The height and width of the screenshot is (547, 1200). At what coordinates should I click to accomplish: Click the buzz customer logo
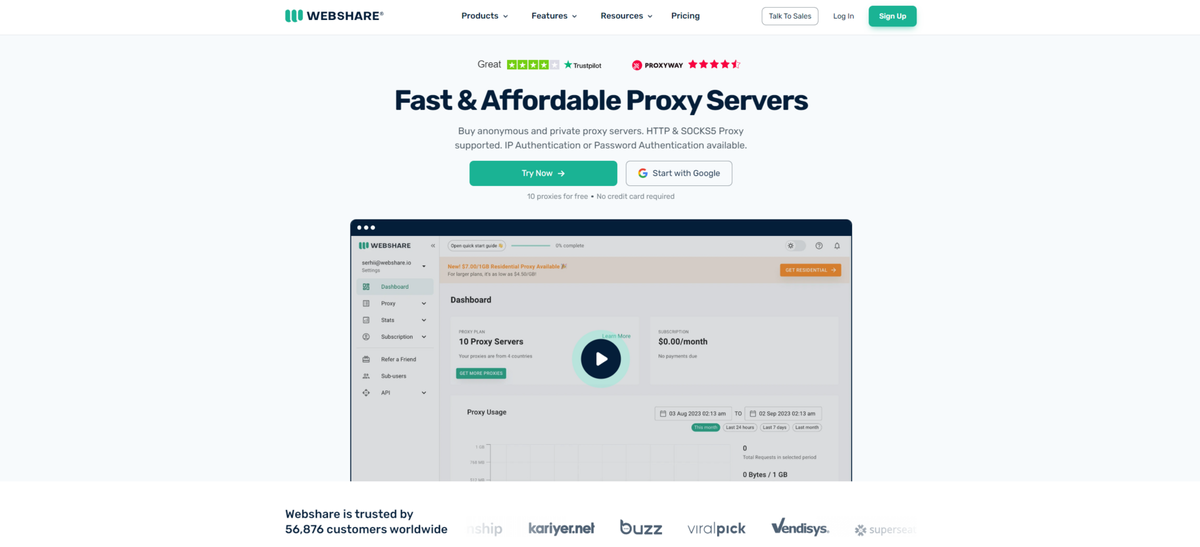coord(641,528)
